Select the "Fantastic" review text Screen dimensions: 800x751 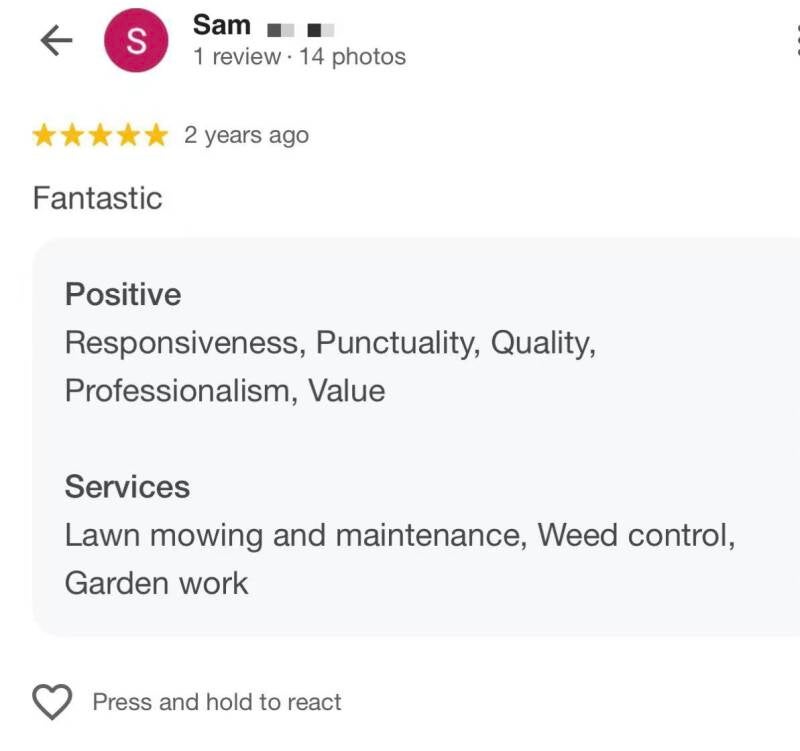[x=97, y=198]
